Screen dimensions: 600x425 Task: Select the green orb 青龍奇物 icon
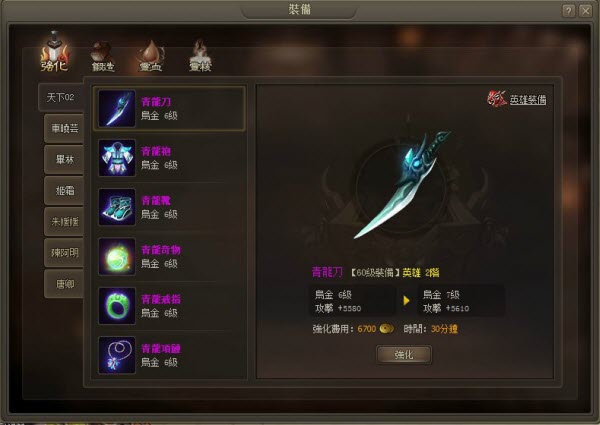(117, 256)
